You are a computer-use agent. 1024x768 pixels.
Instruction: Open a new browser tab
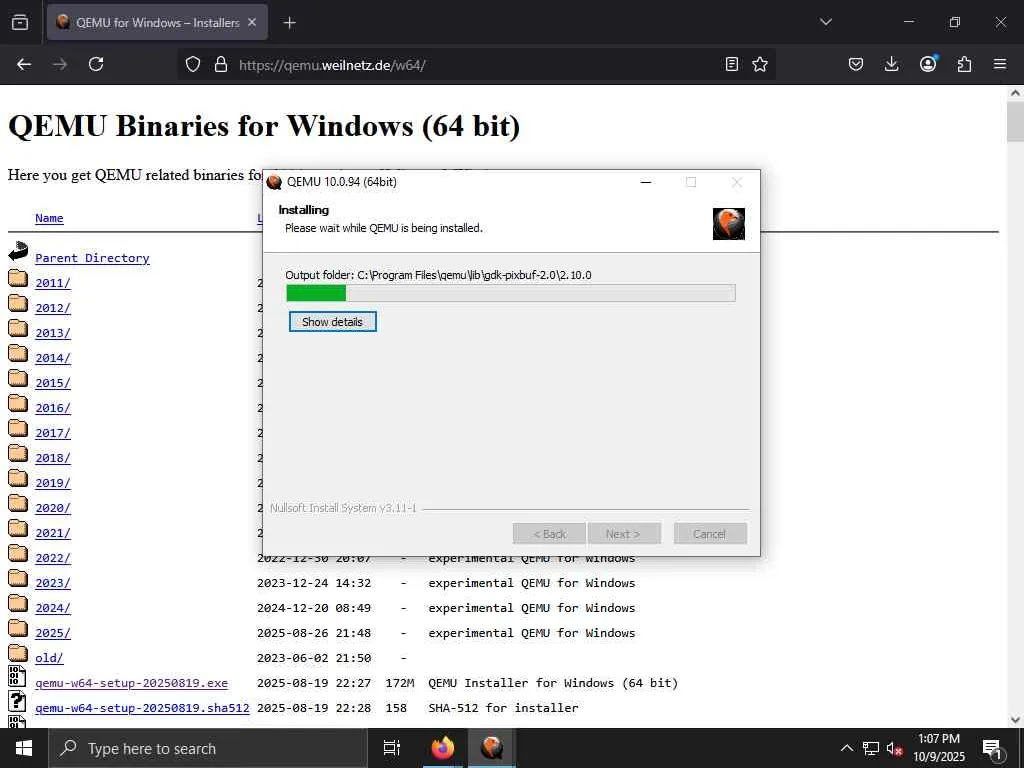click(289, 23)
